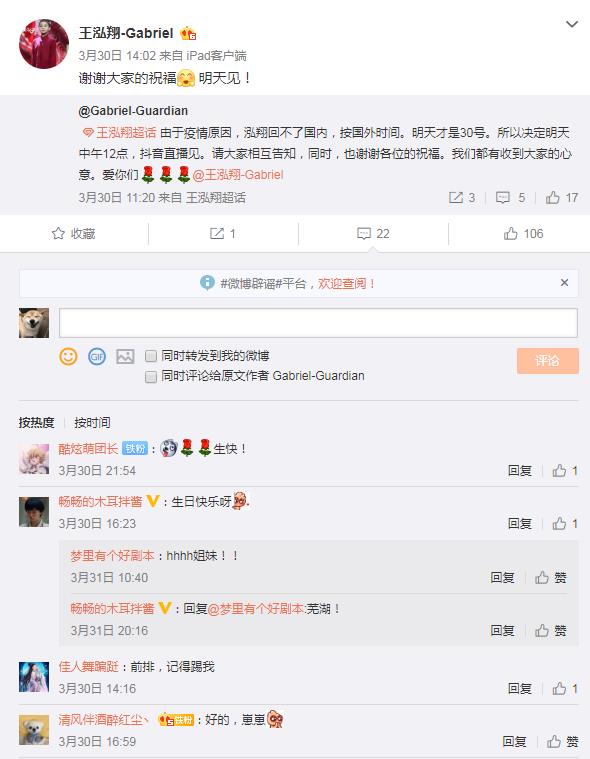Check 同时评论给原文作者 Gabriel-Guardian
This screenshot has width=590, height=759.
151,376
